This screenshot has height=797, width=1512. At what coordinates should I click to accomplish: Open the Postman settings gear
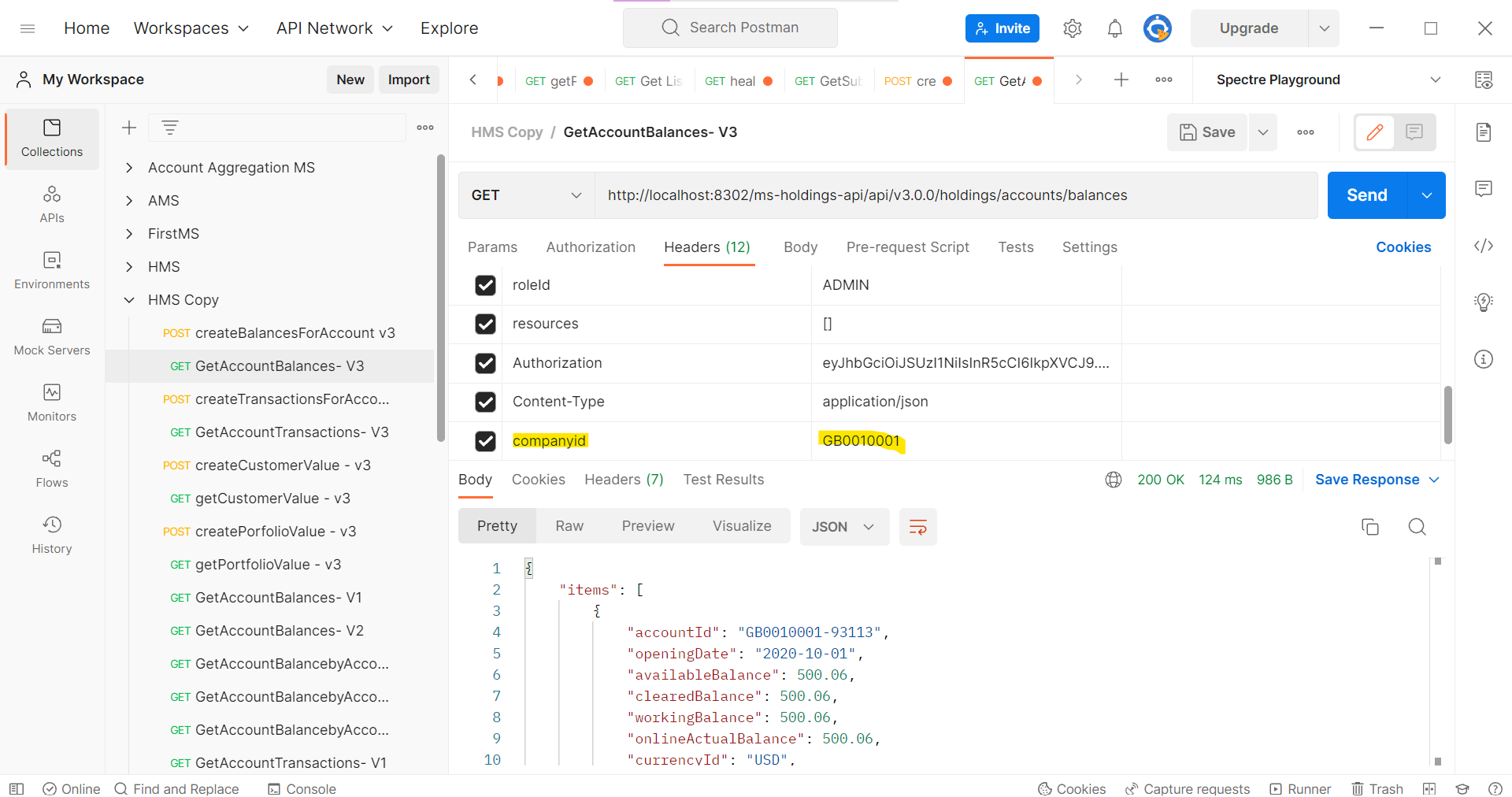(x=1072, y=28)
